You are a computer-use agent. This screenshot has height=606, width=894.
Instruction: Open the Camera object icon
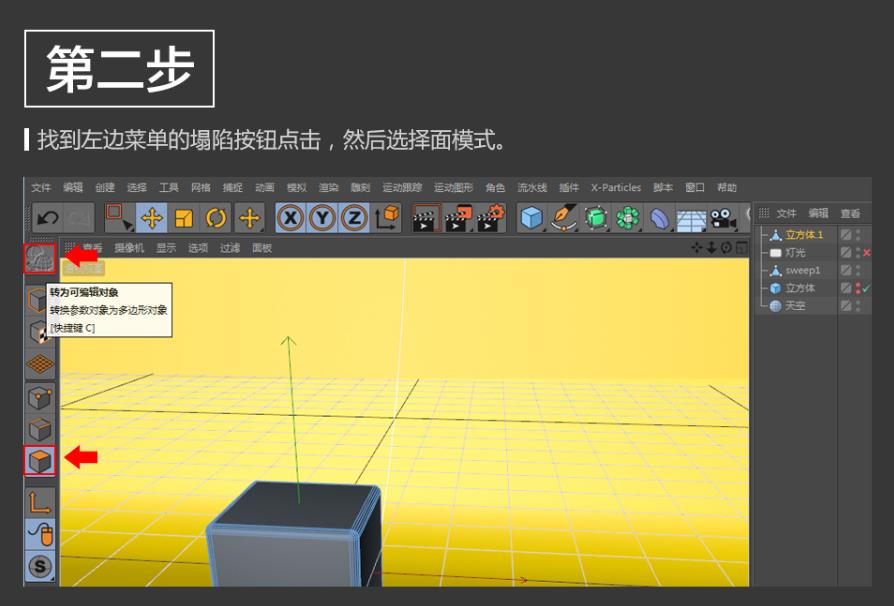coord(723,217)
